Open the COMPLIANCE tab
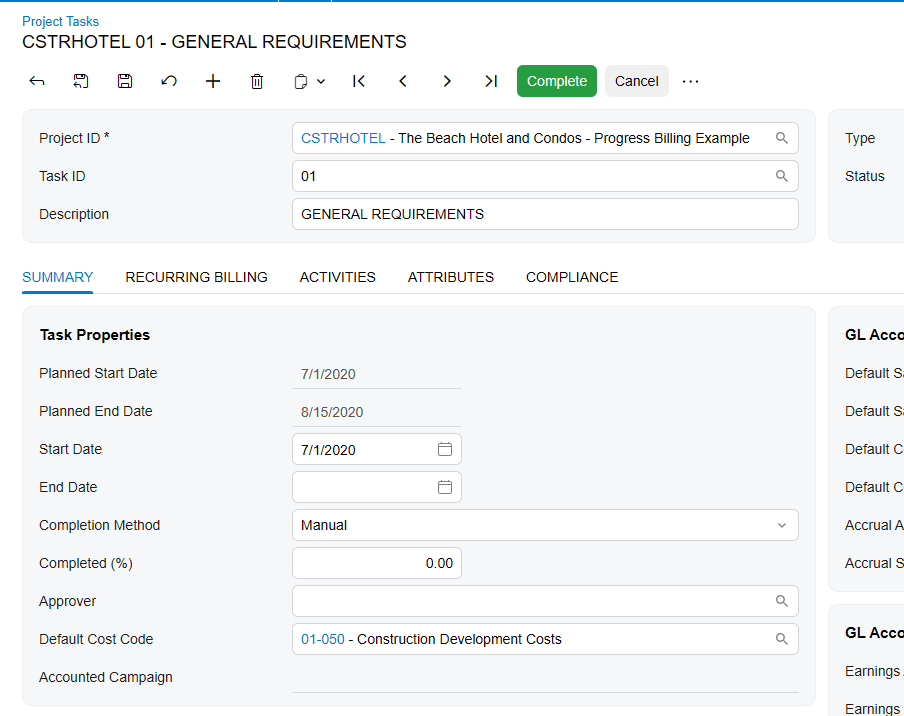This screenshot has height=716, width=904. [x=571, y=277]
